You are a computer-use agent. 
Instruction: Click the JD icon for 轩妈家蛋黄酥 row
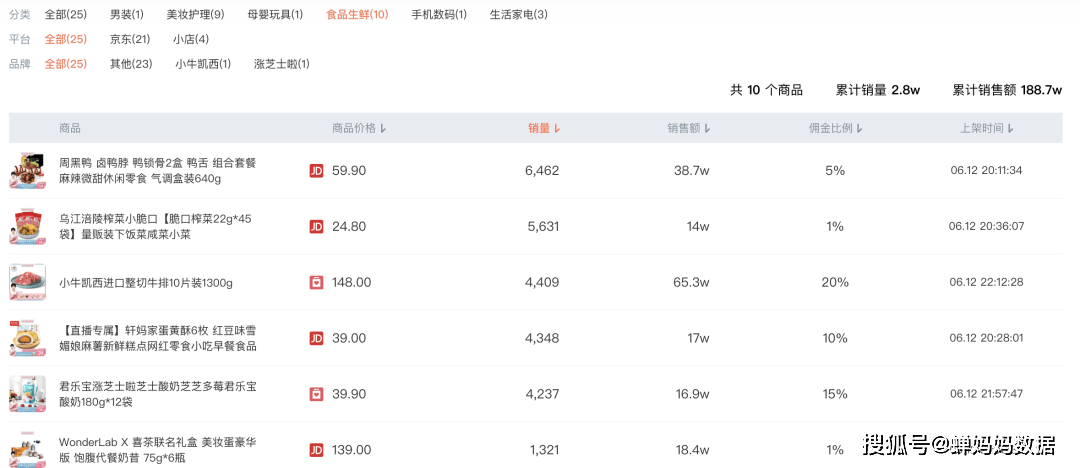pyautogui.click(x=316, y=339)
